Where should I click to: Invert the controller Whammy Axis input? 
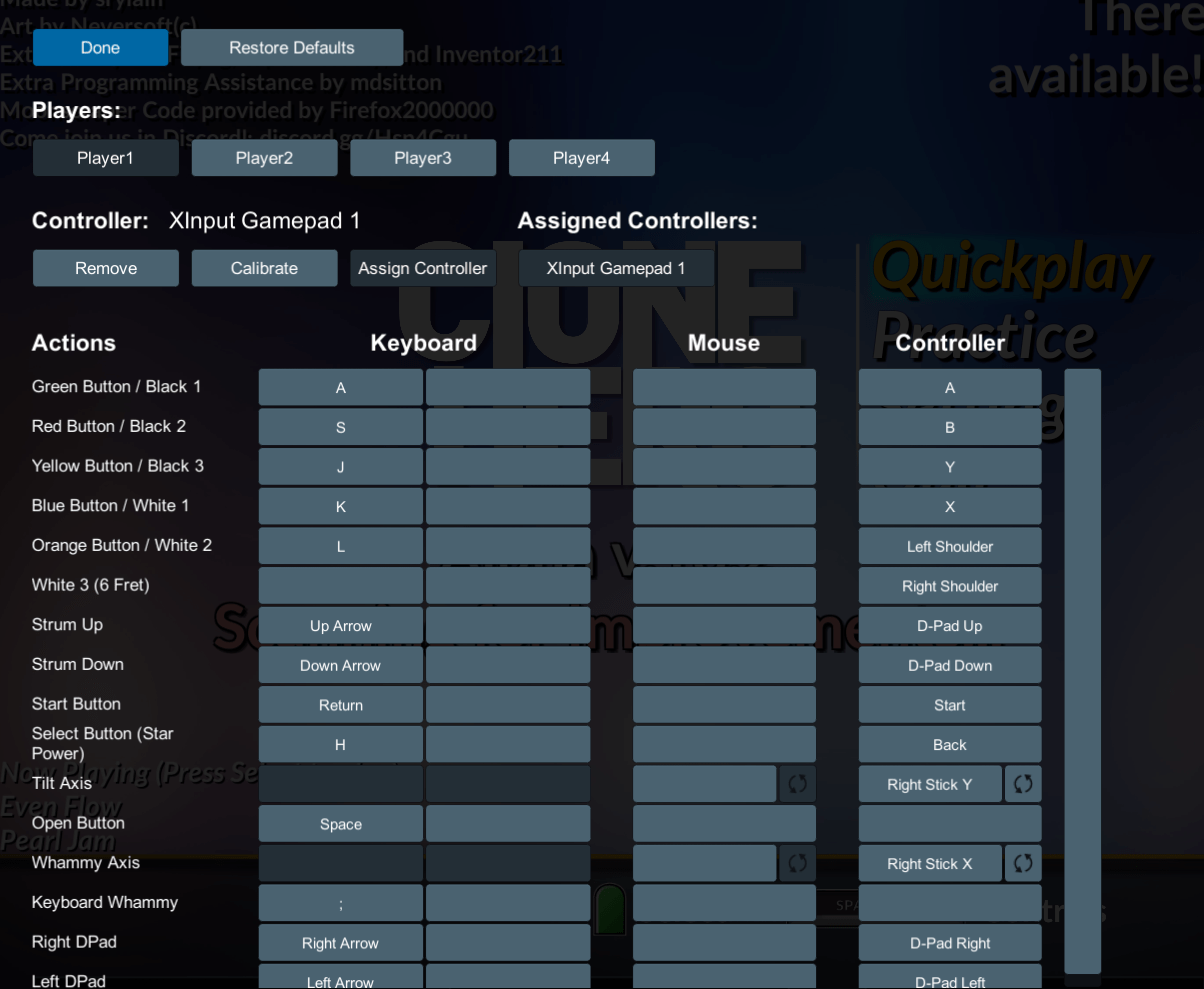click(1022, 863)
